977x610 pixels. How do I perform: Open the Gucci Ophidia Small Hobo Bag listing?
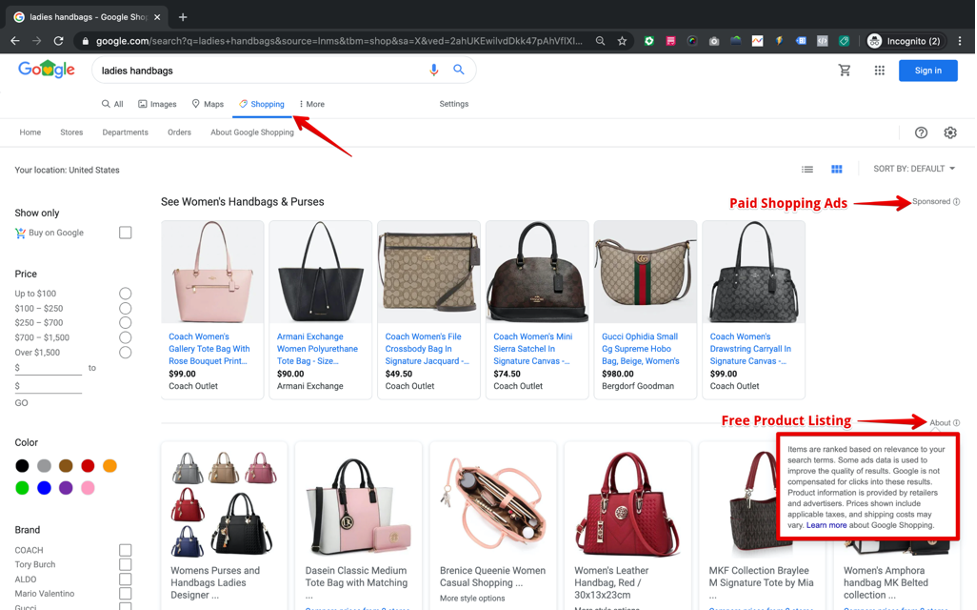click(x=641, y=349)
